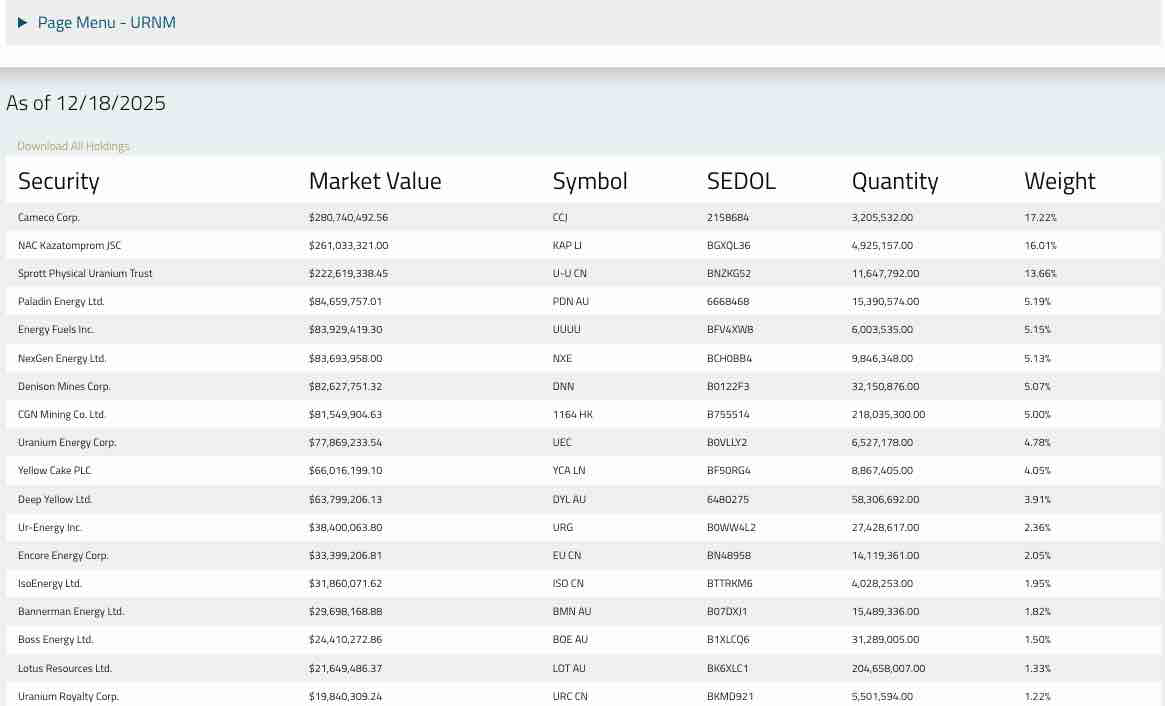The width and height of the screenshot is (1165, 706).
Task: Click the BN48958 SEDOL cell
Action: tap(729, 555)
